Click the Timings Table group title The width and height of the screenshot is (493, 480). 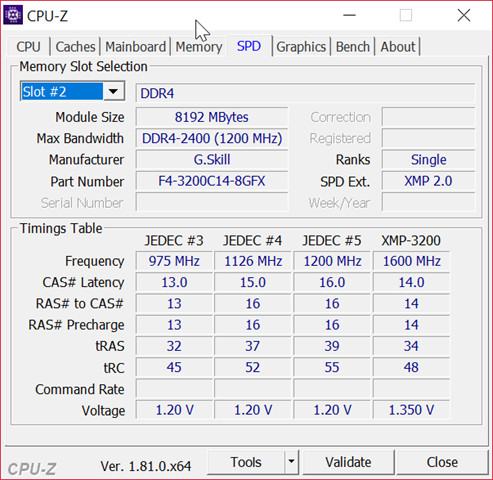pos(61,228)
